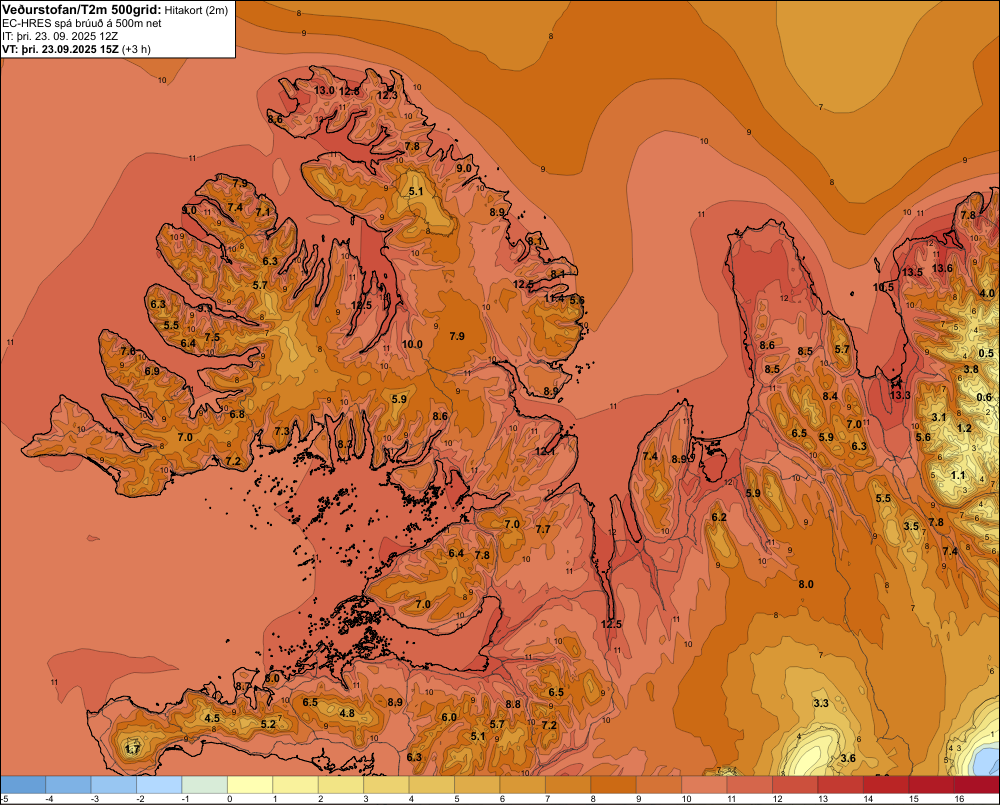
Task: Click the dark blue swatch between -5 and -4
Action: pos(23,784)
